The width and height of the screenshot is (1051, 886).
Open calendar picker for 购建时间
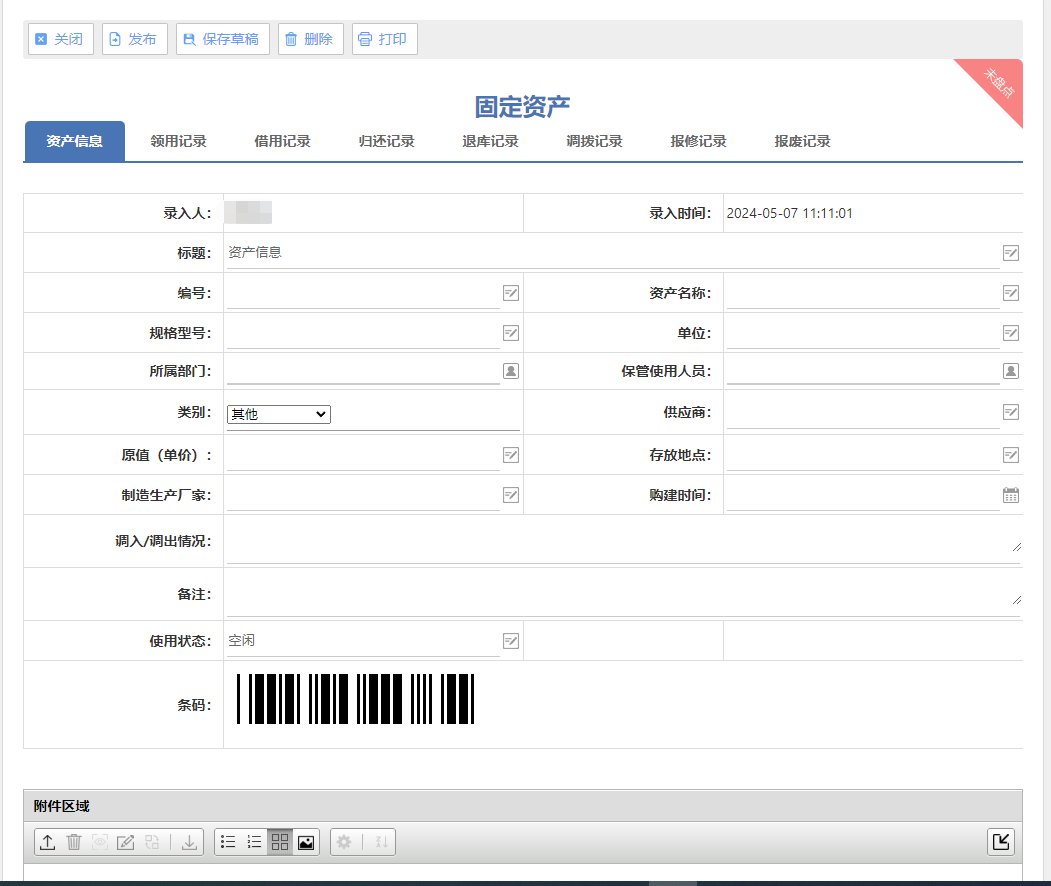1011,495
